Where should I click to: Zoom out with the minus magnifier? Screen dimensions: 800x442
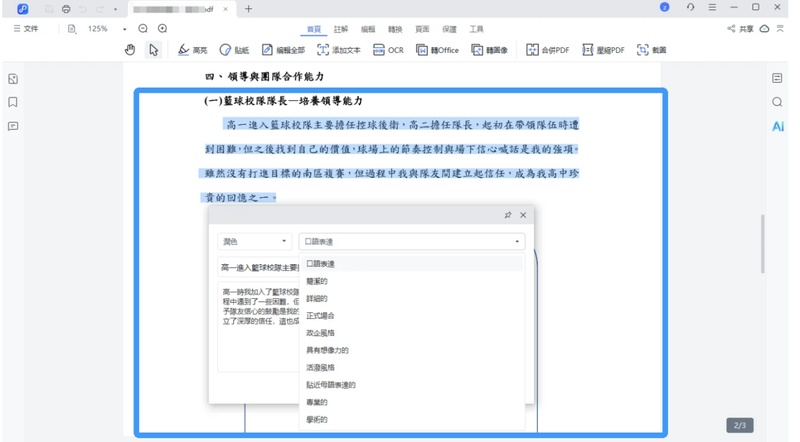(143, 29)
